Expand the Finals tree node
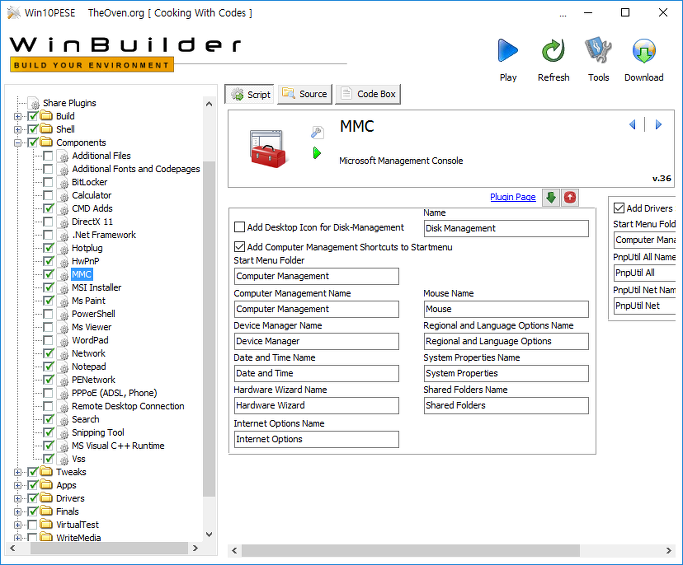The height and width of the screenshot is (565, 683). click(x=18, y=511)
